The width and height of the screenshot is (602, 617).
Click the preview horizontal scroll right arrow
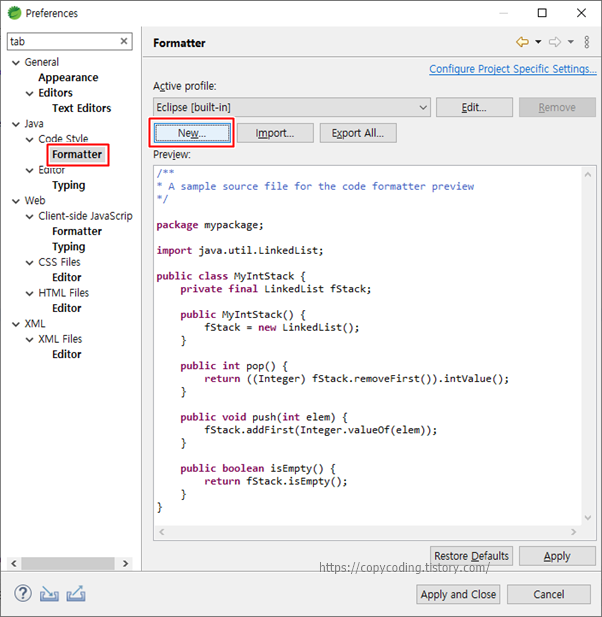[x=574, y=532]
